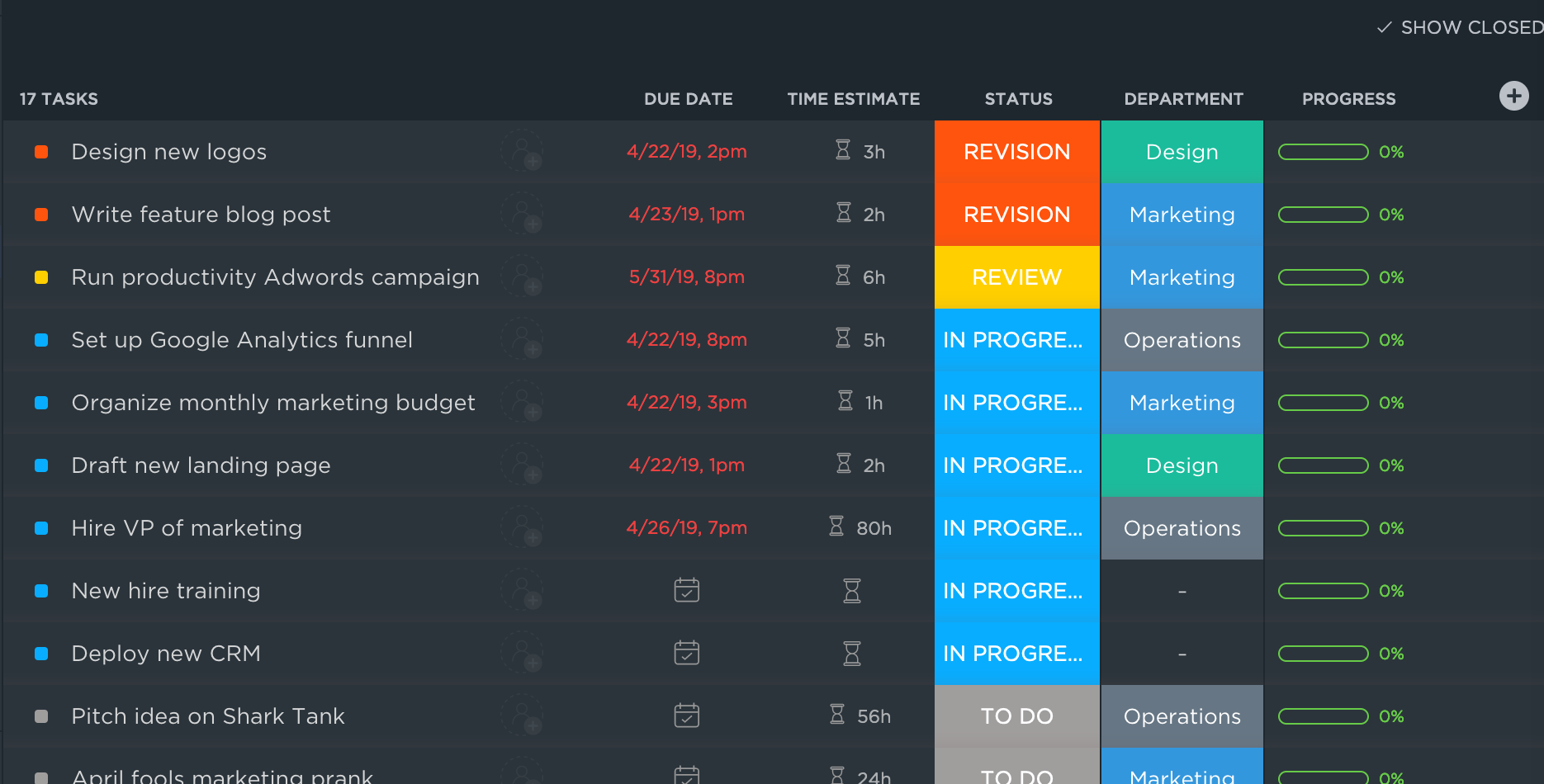Sort by the STATUS column header
Viewport: 1544px width, 784px height.
1017,98
